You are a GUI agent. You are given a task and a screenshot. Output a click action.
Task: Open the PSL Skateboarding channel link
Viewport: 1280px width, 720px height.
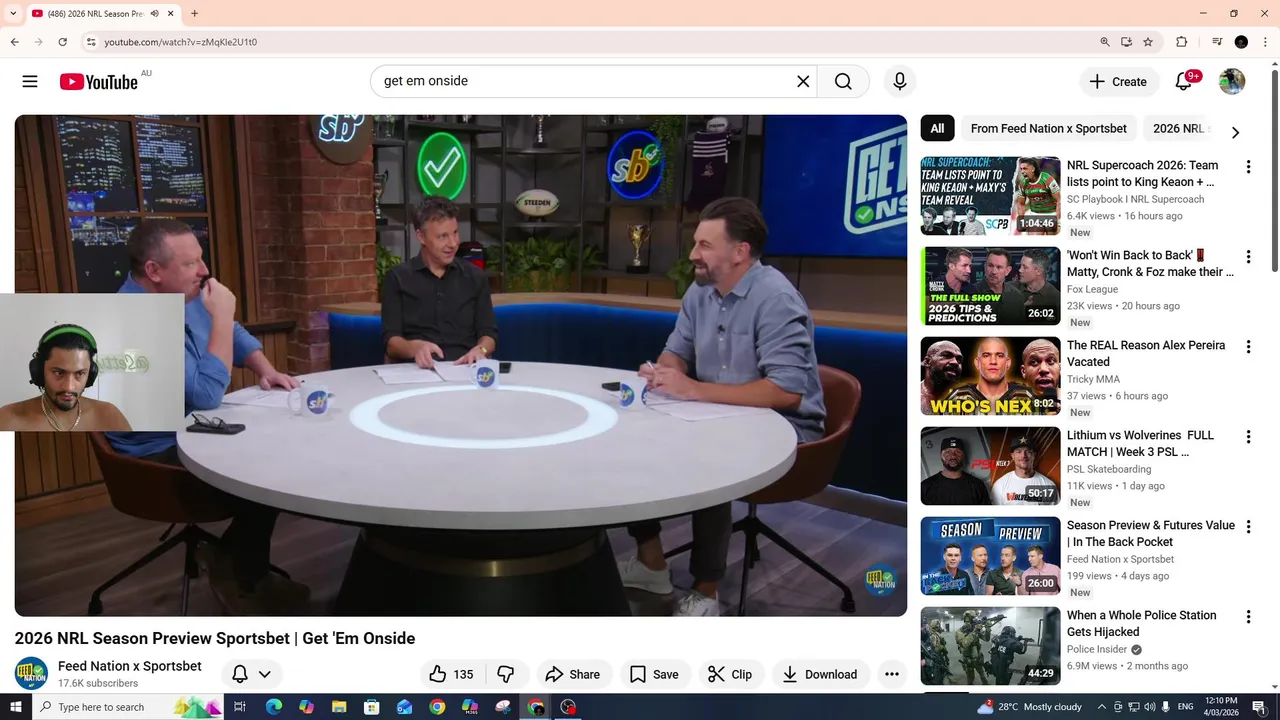click(1109, 469)
